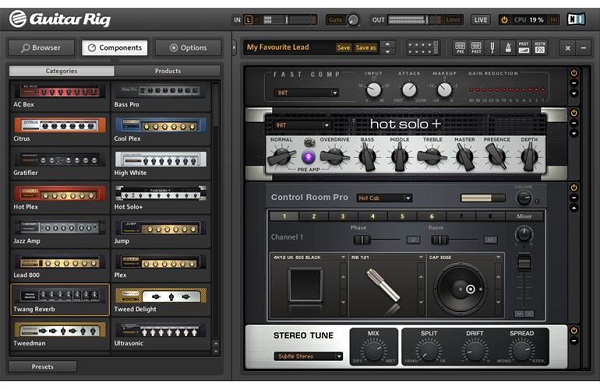Select the Jump amp component
This screenshot has height=389, width=600.
point(161,232)
